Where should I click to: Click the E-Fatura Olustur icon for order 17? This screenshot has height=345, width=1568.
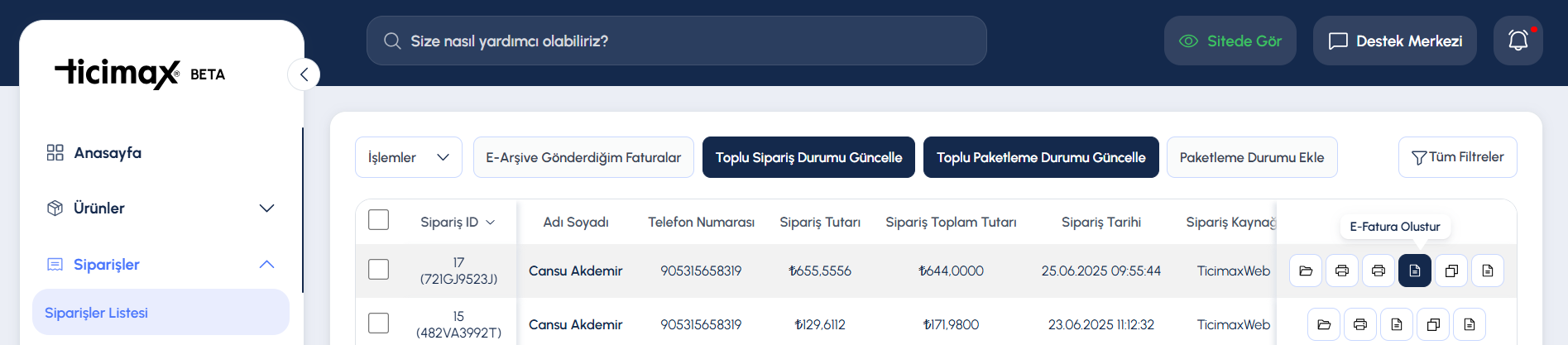click(1414, 271)
